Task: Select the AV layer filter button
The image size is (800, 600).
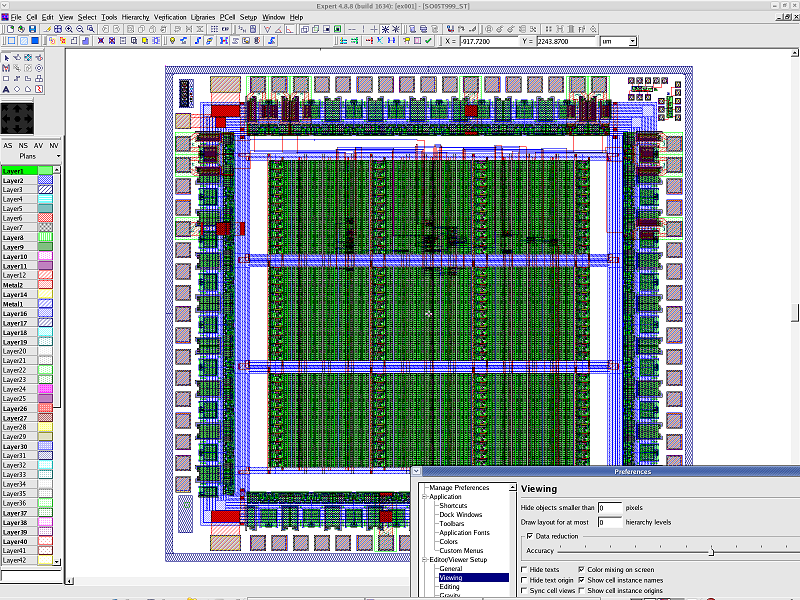Action: click(38, 146)
